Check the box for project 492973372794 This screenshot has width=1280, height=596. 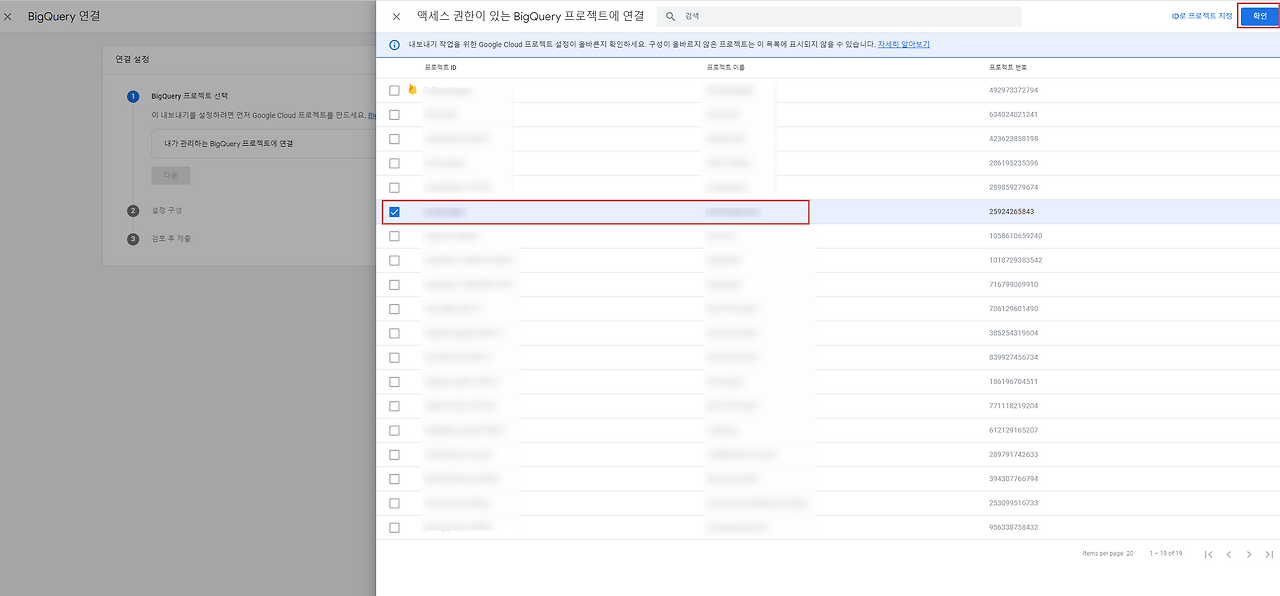coord(394,90)
